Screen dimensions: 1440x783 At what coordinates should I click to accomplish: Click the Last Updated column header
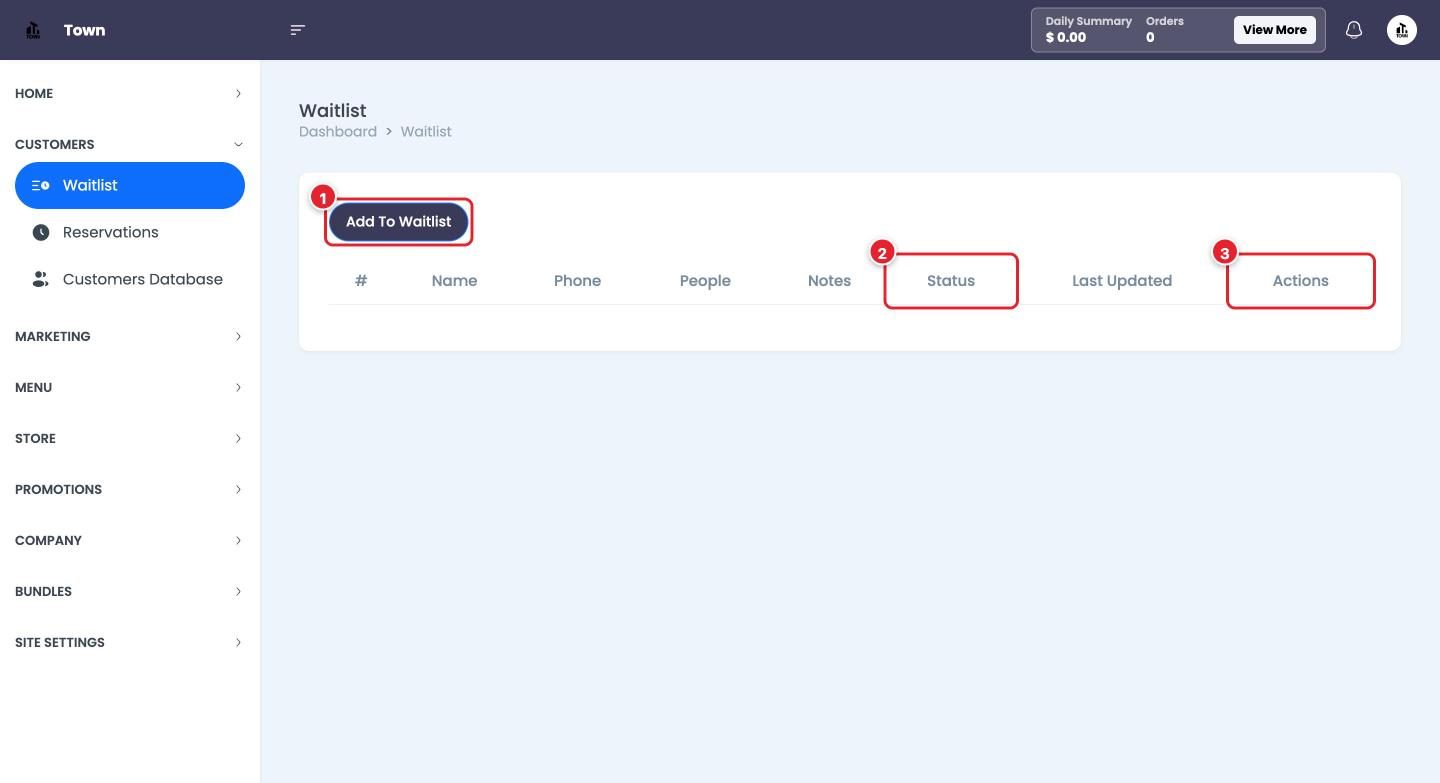pyautogui.click(x=1122, y=281)
